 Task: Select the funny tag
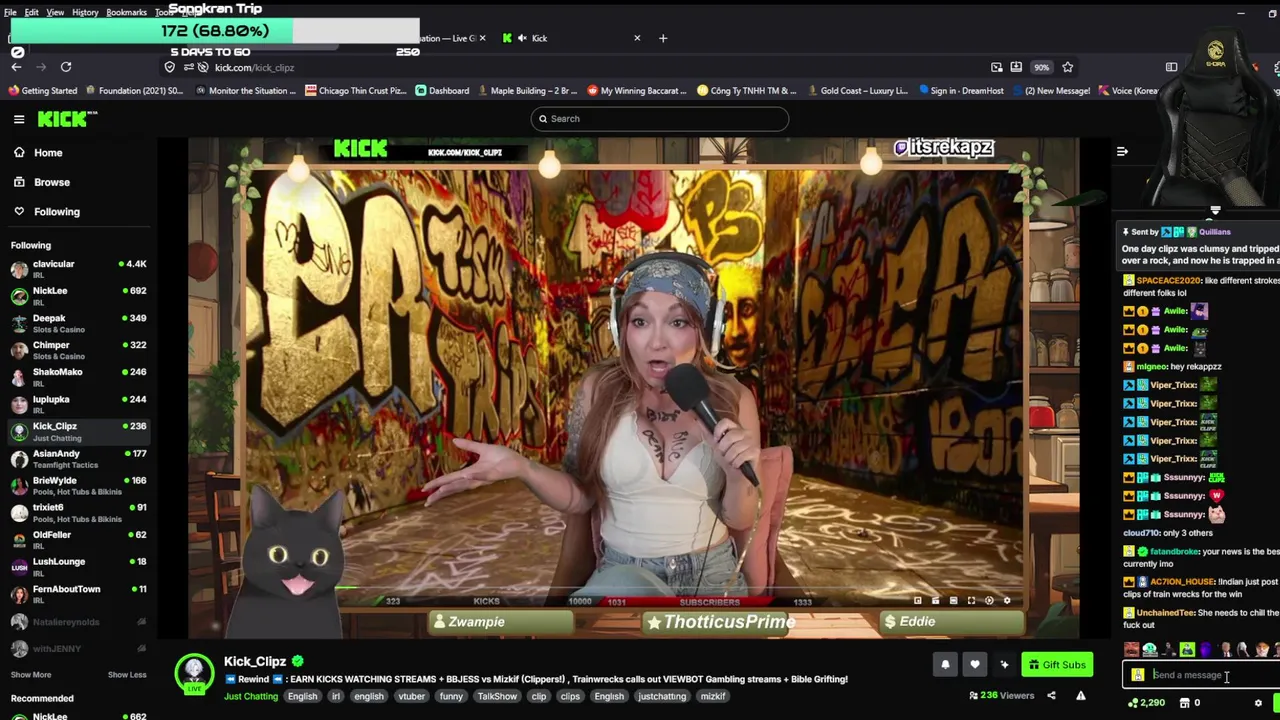[x=451, y=697]
